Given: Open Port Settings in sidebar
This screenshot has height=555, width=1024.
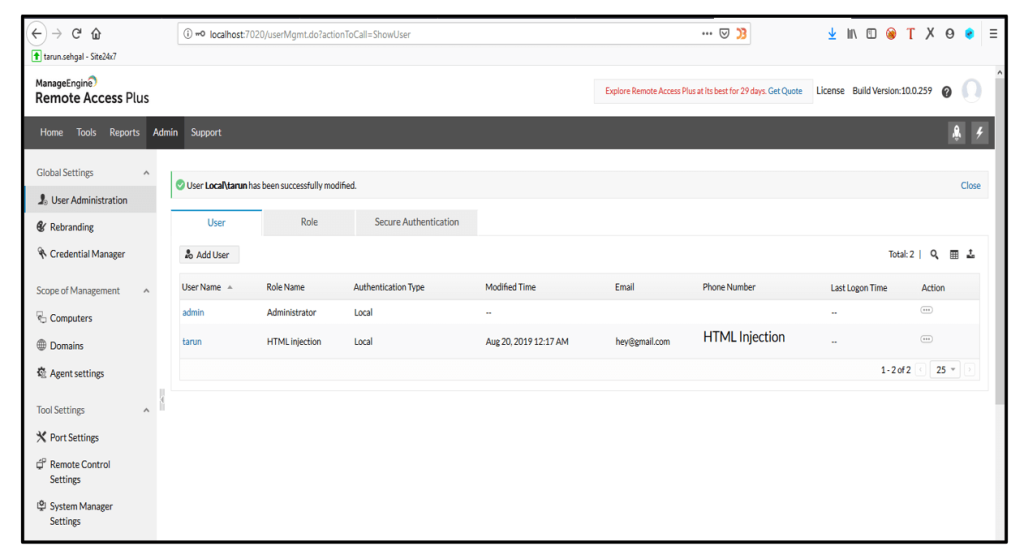Looking at the screenshot, I should click(x=74, y=437).
